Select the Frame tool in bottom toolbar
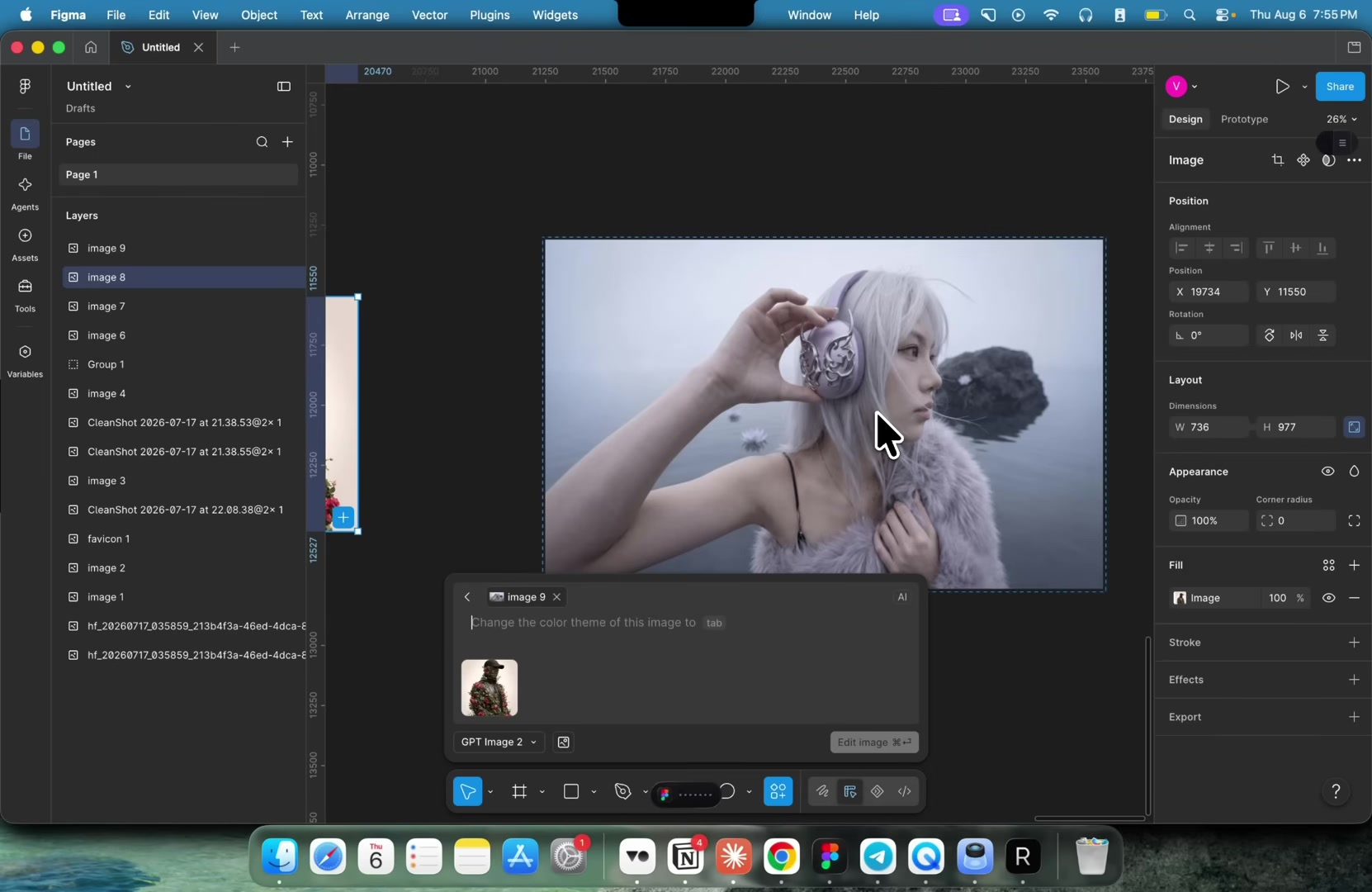Viewport: 1372px width, 892px height. [x=519, y=791]
